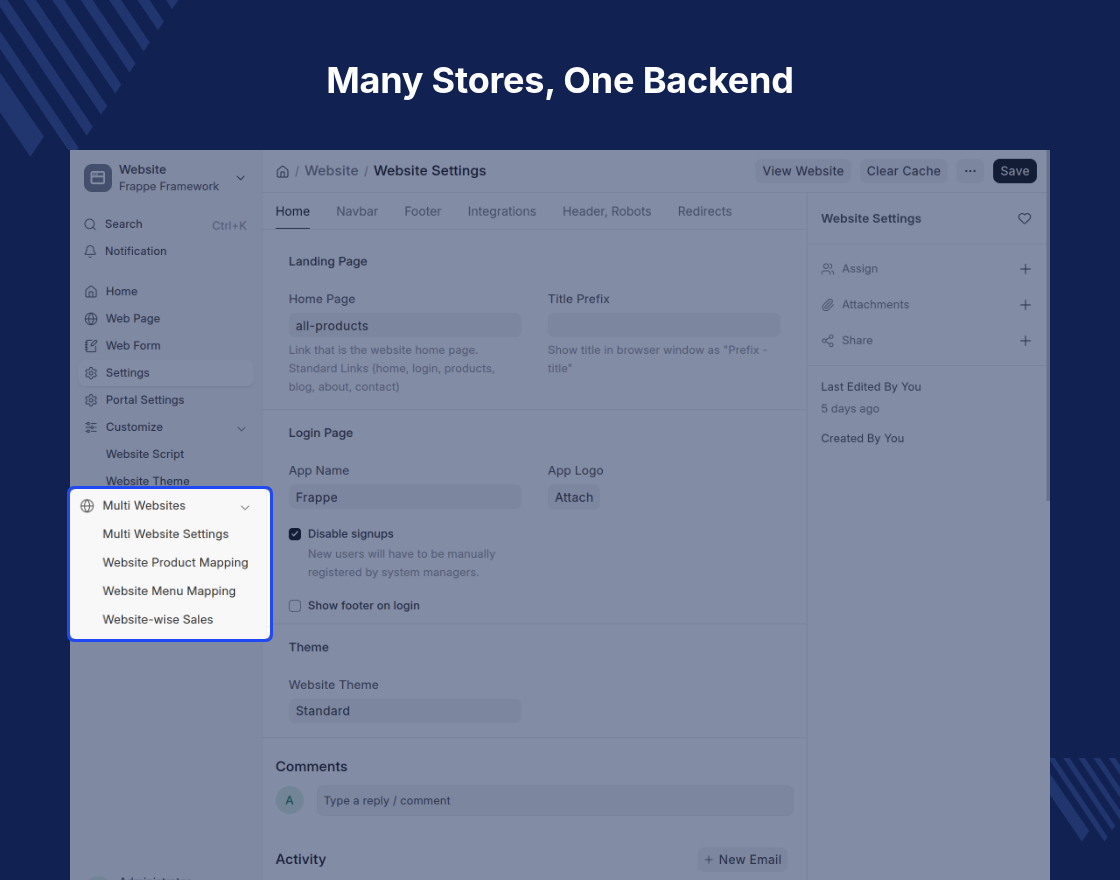Add a share with Share plus
1120x880 pixels.
click(x=1025, y=341)
